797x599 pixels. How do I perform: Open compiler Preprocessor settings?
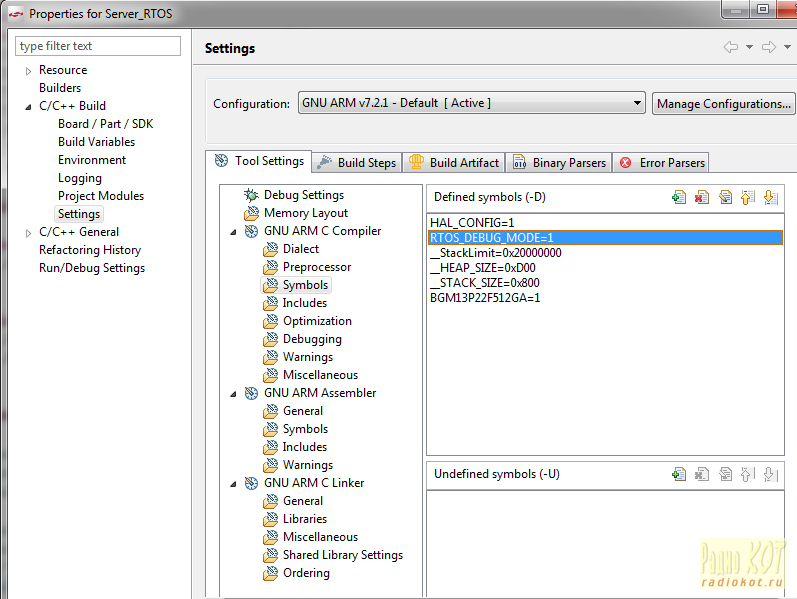[x=317, y=267]
